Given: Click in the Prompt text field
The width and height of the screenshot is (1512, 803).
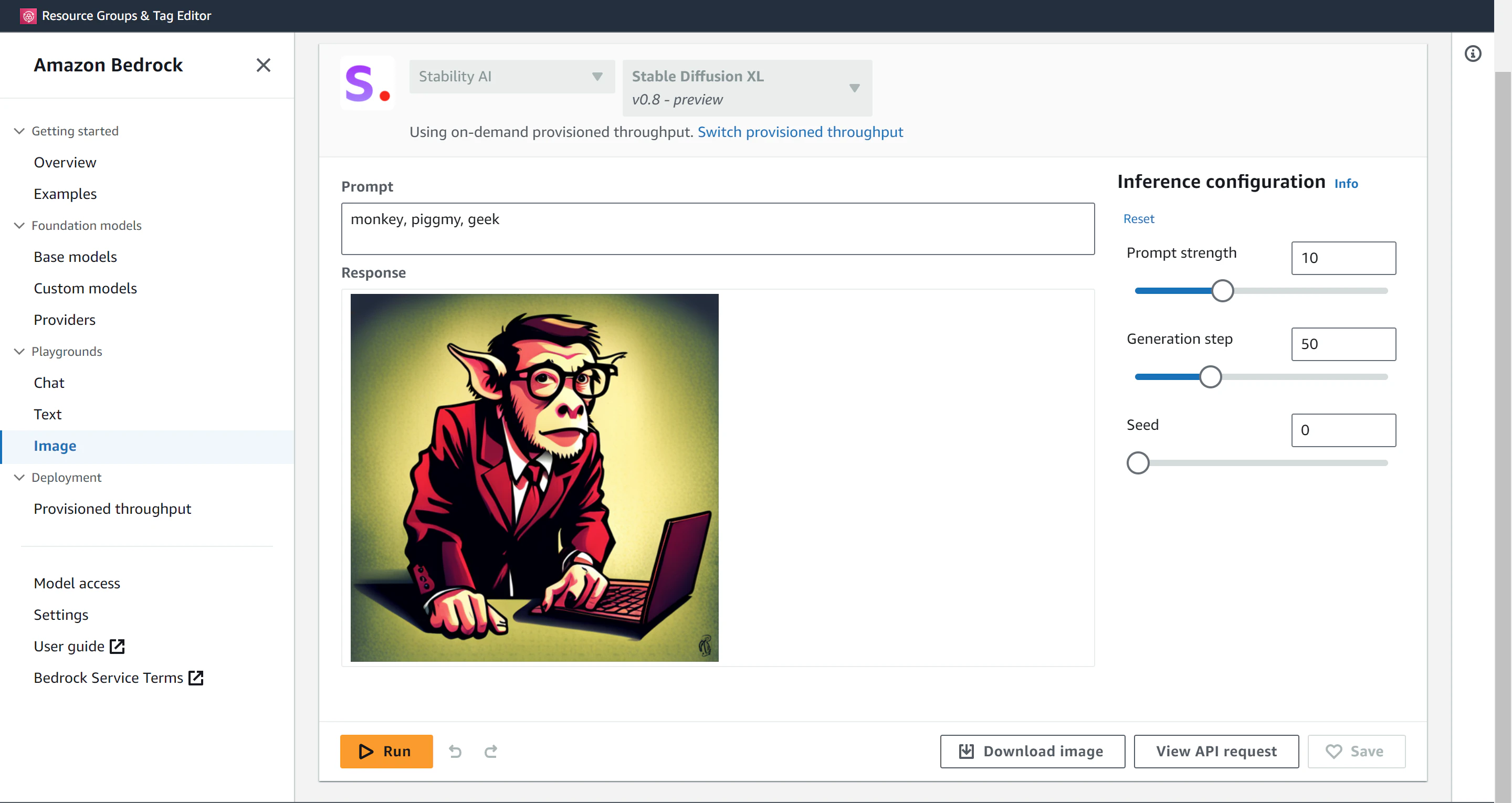Looking at the screenshot, I should (x=717, y=229).
